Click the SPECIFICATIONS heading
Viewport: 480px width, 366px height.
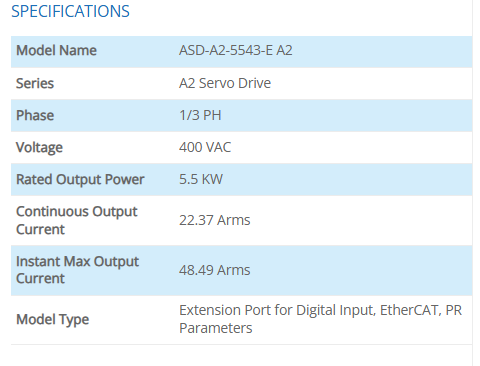click(70, 11)
